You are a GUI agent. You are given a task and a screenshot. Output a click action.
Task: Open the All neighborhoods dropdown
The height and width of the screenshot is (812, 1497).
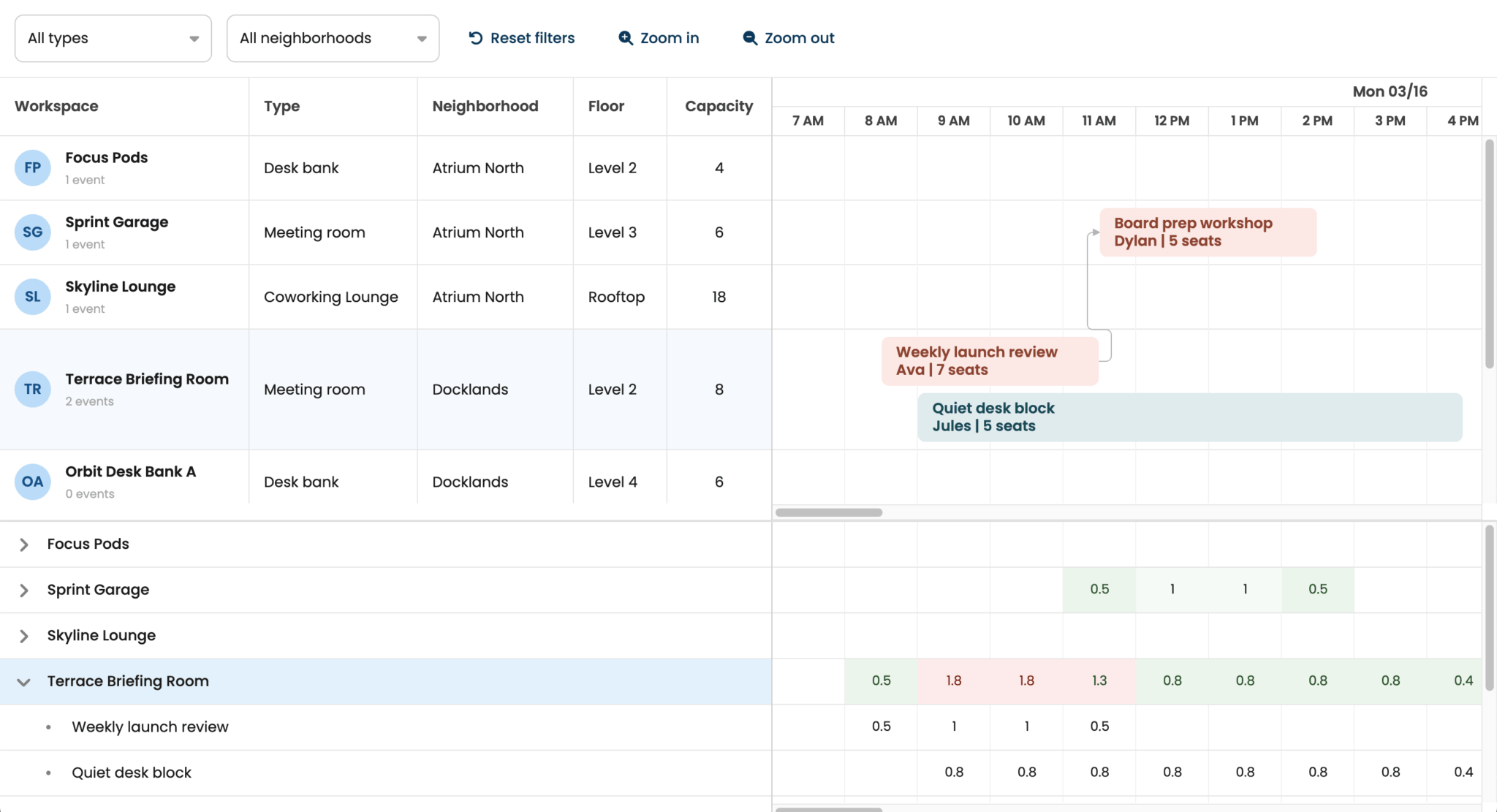pos(333,38)
